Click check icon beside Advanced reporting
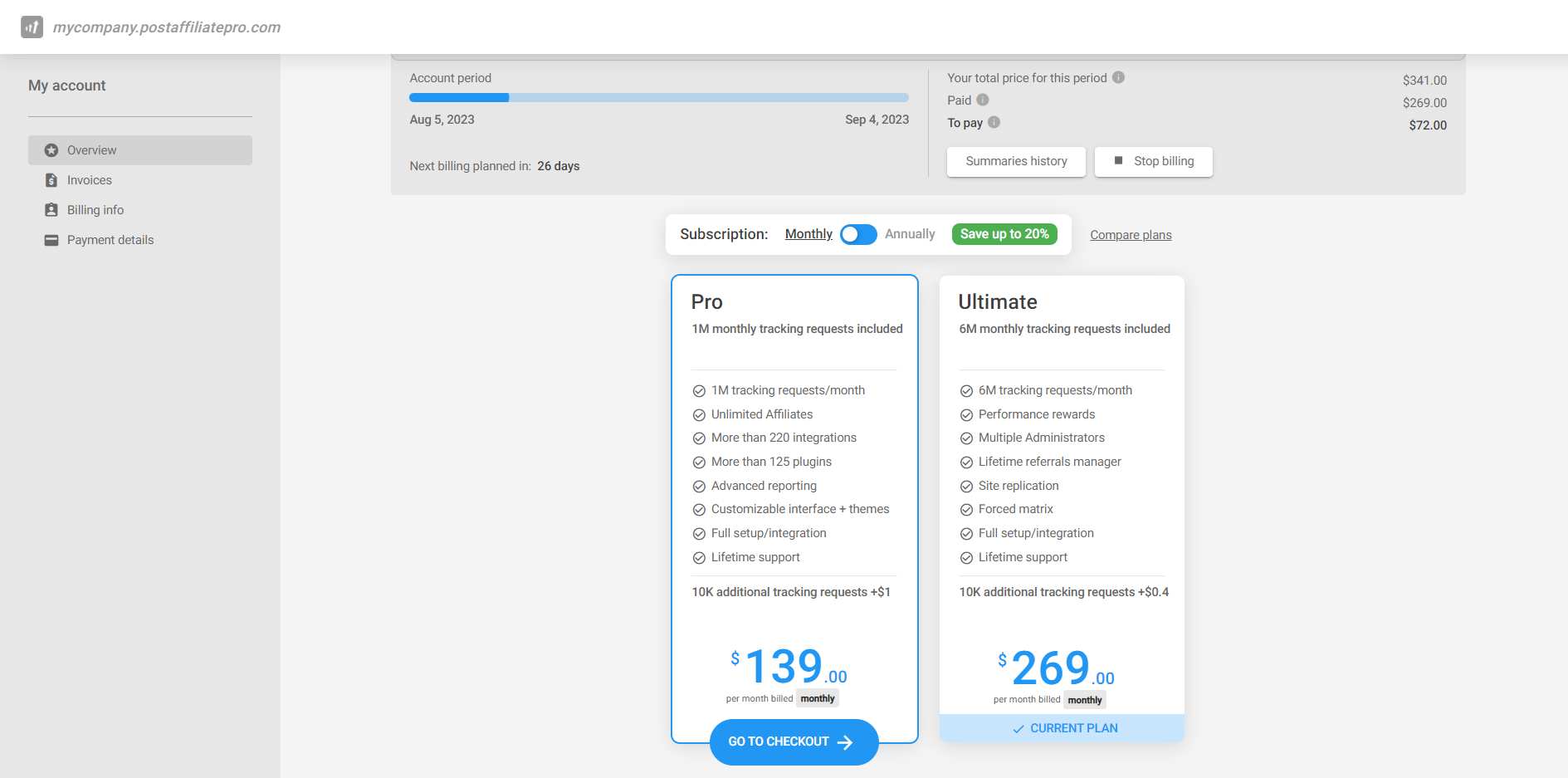Image resolution: width=1568 pixels, height=778 pixels. click(699, 487)
